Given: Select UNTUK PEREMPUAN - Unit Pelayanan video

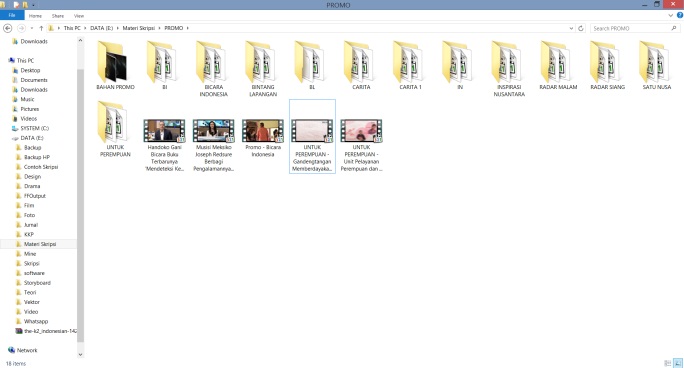Looking at the screenshot, I should [x=361, y=145].
